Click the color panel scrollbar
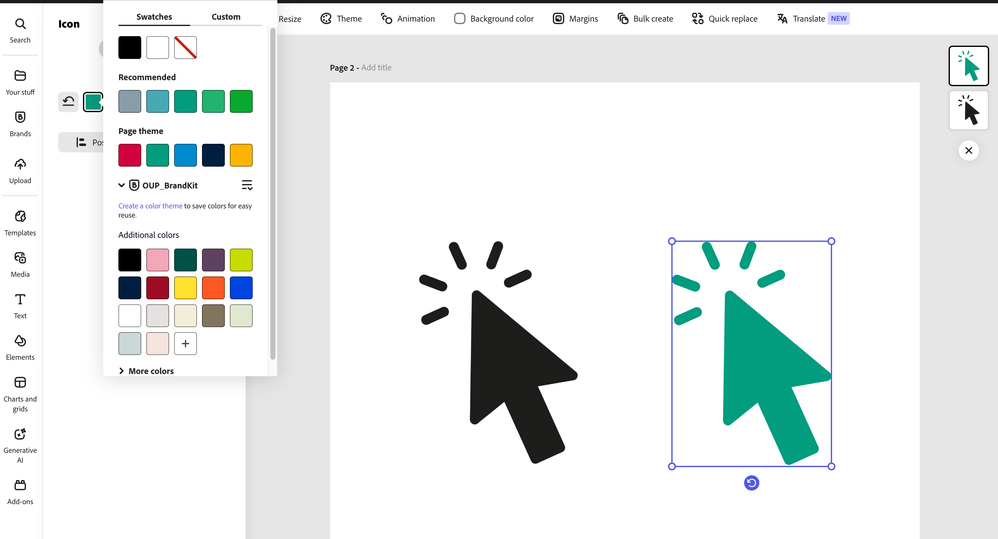Viewport: 998px width, 539px height. pos(273,194)
